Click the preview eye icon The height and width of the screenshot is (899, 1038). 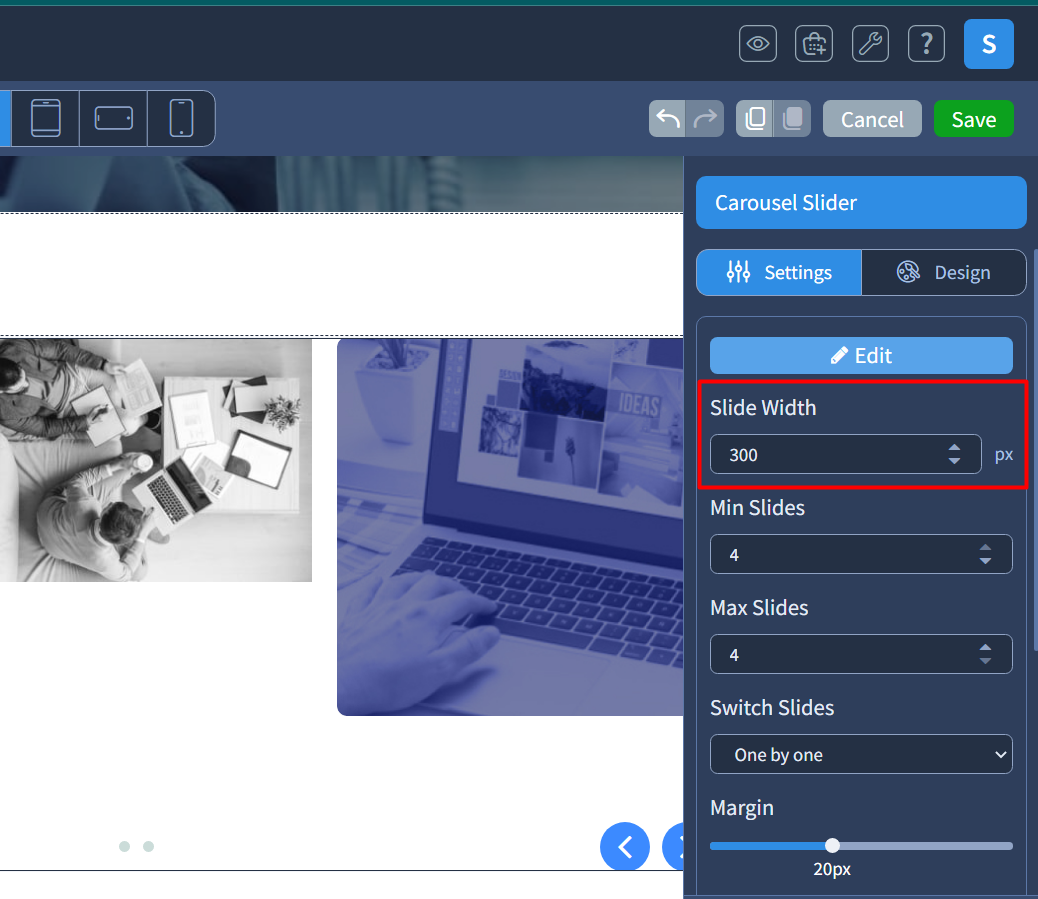tap(757, 43)
